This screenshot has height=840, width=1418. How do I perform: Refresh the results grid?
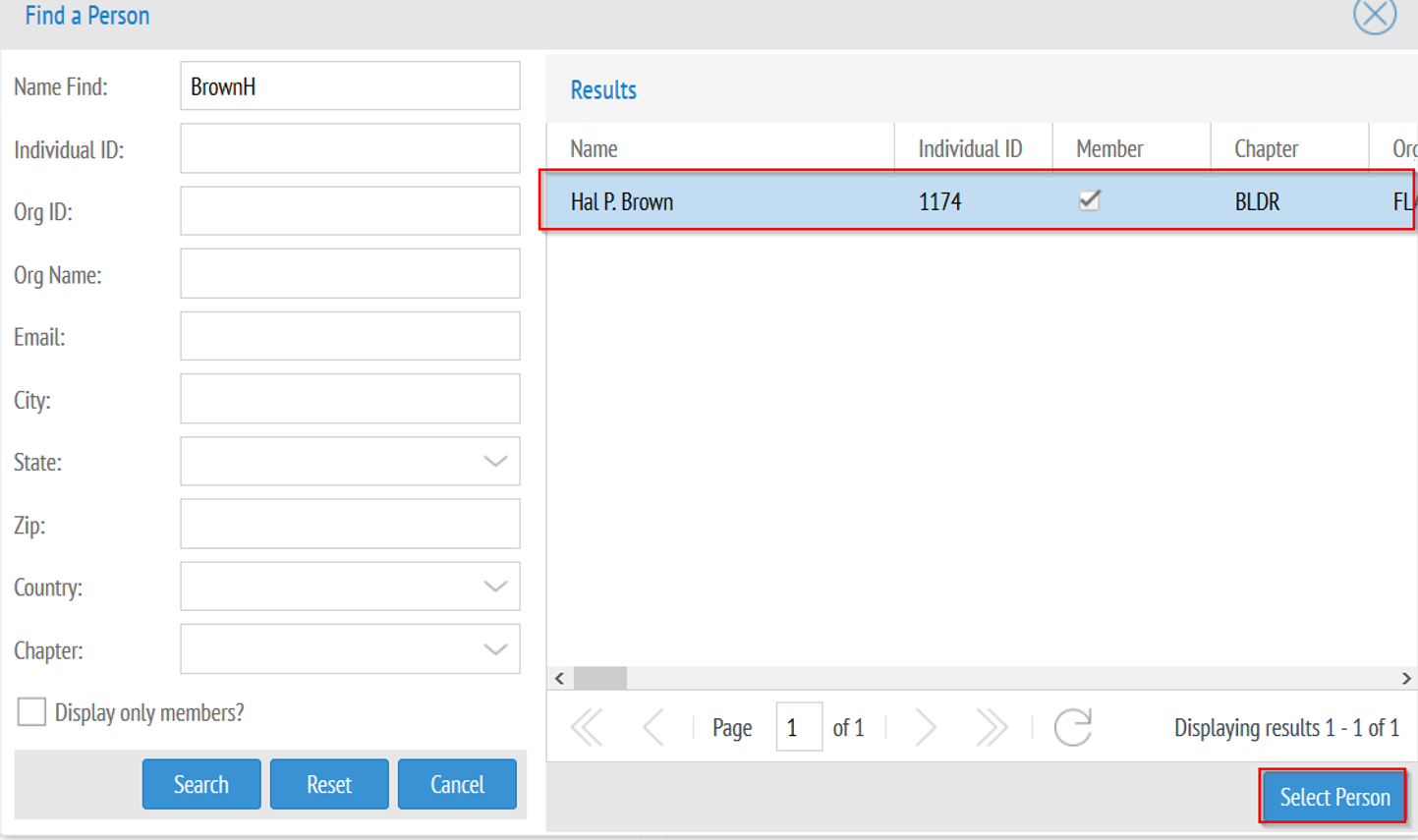point(1073,728)
